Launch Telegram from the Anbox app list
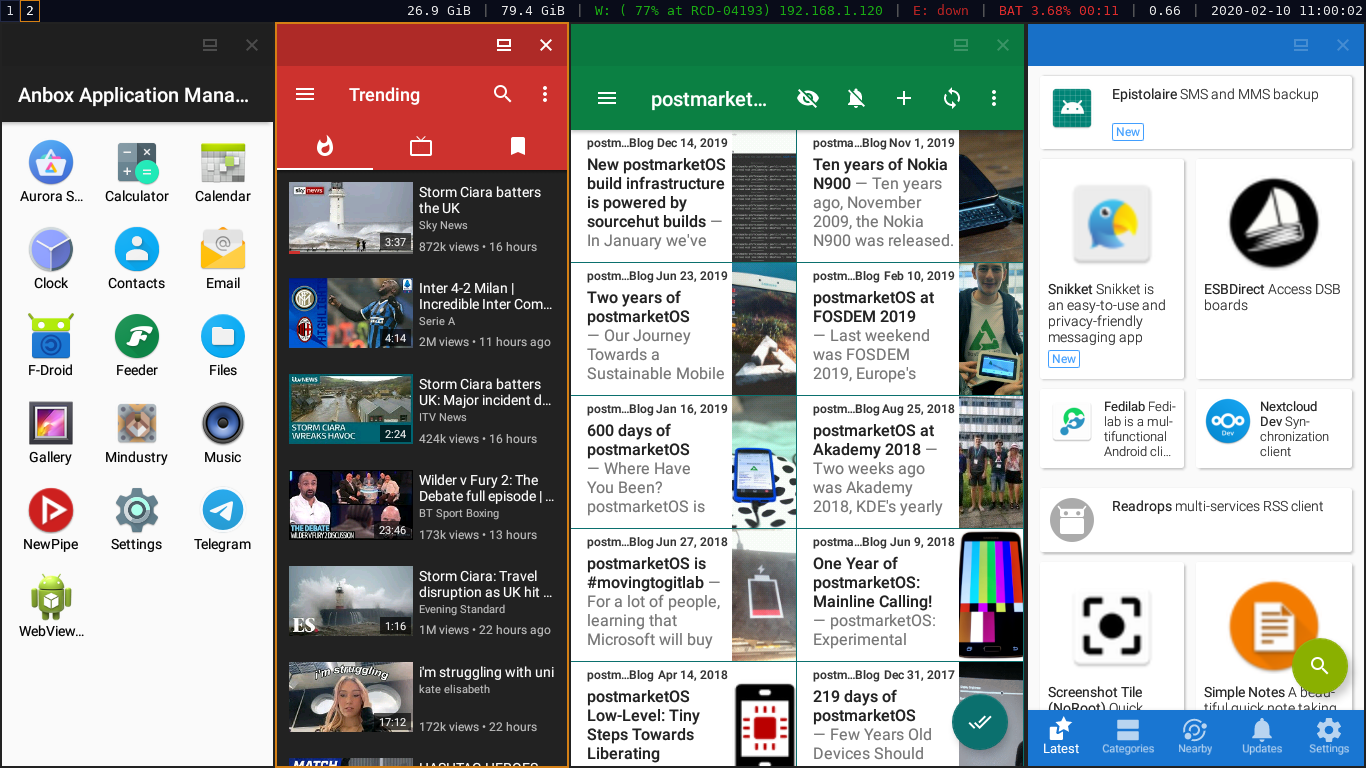Image resolution: width=1366 pixels, height=768 pixels. click(221, 518)
